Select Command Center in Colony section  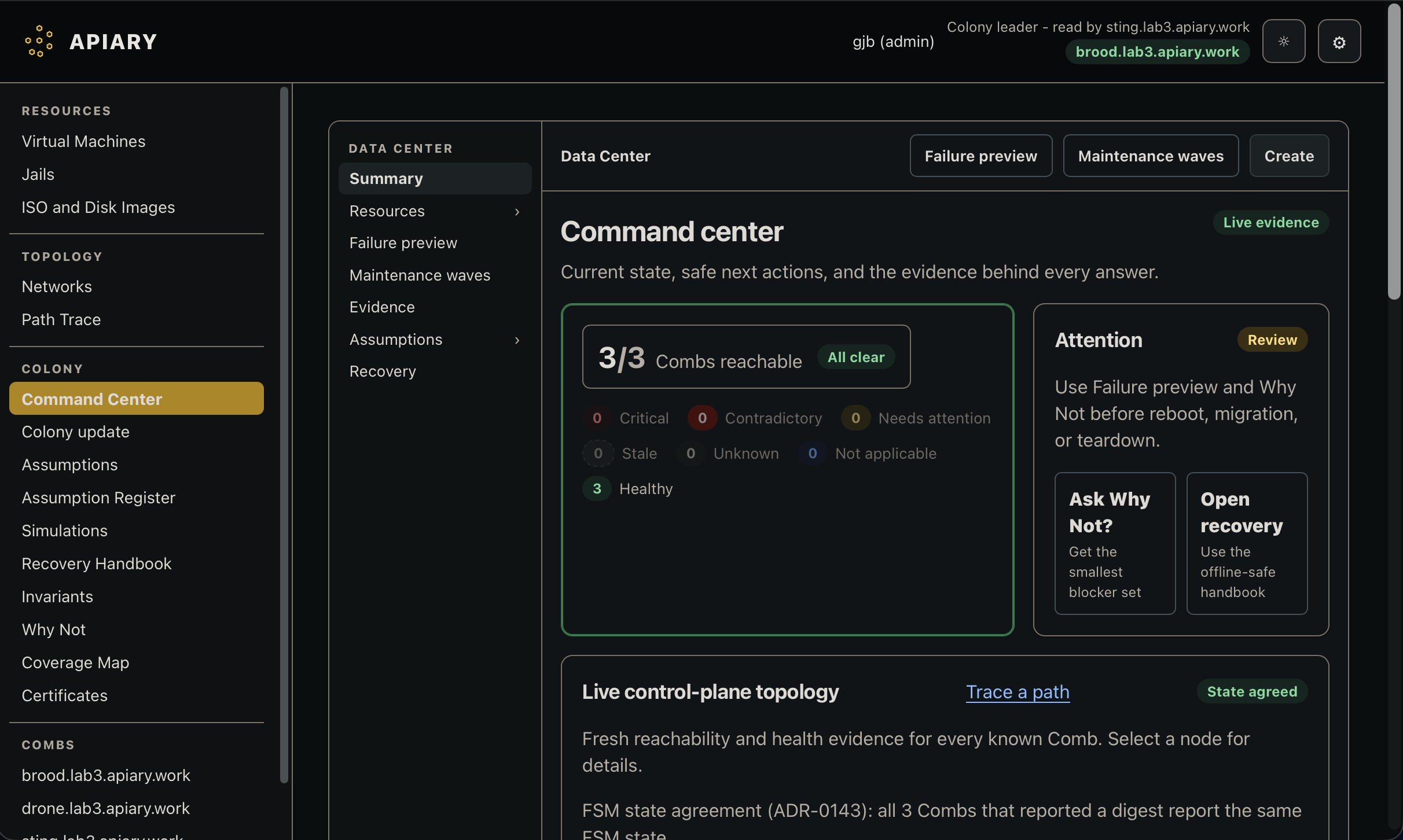[x=137, y=399]
